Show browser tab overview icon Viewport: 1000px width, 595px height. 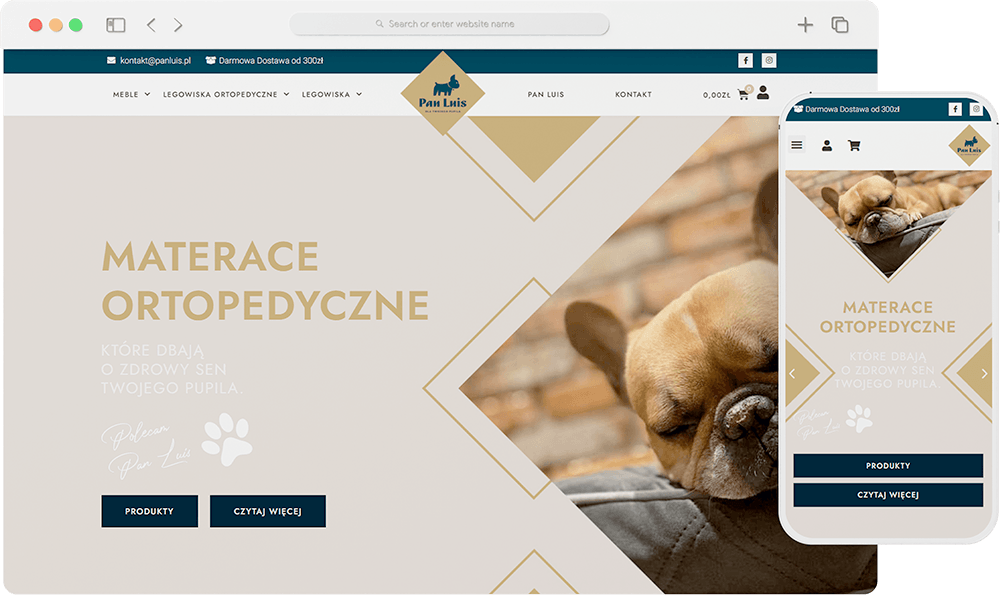point(840,25)
